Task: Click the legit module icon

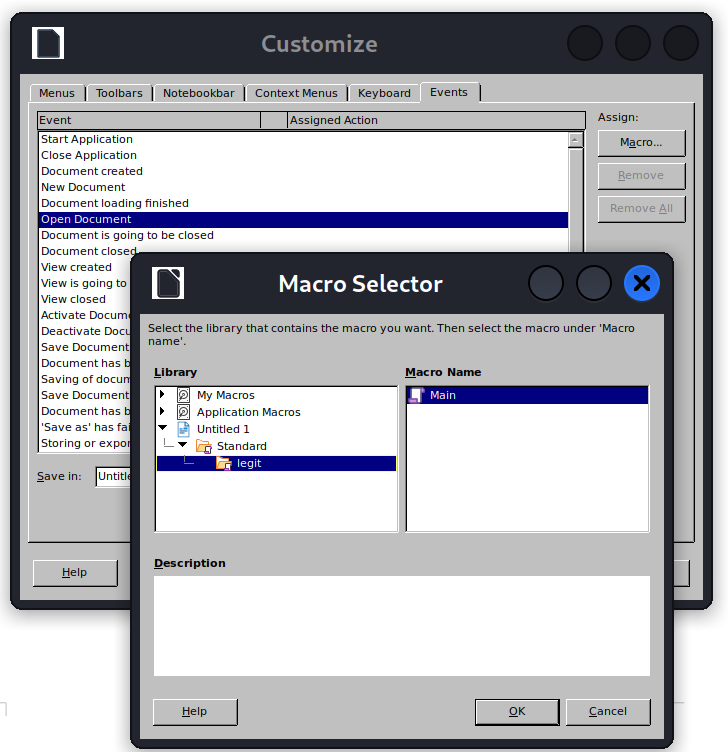Action: (x=223, y=463)
